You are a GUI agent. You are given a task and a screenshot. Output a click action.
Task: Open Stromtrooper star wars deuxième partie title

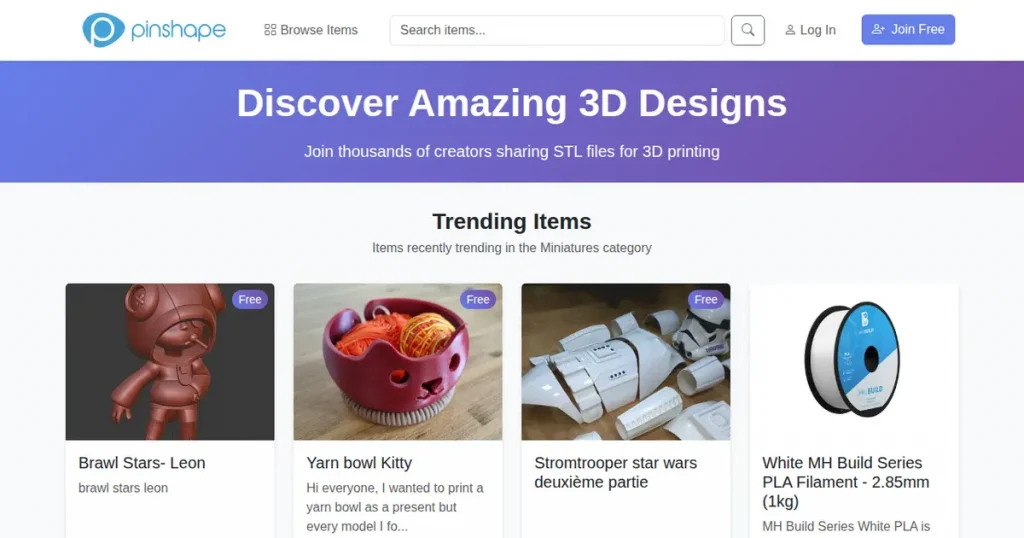[x=616, y=473]
